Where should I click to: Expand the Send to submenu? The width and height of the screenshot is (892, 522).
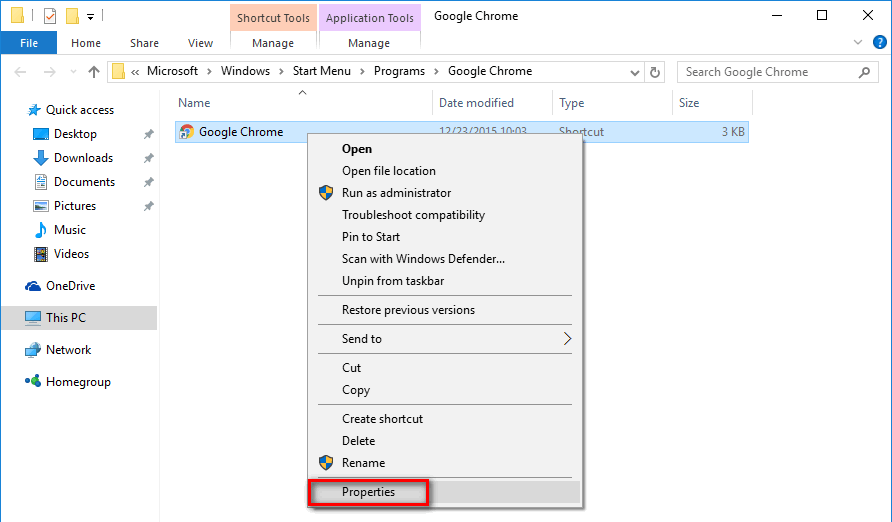445,339
